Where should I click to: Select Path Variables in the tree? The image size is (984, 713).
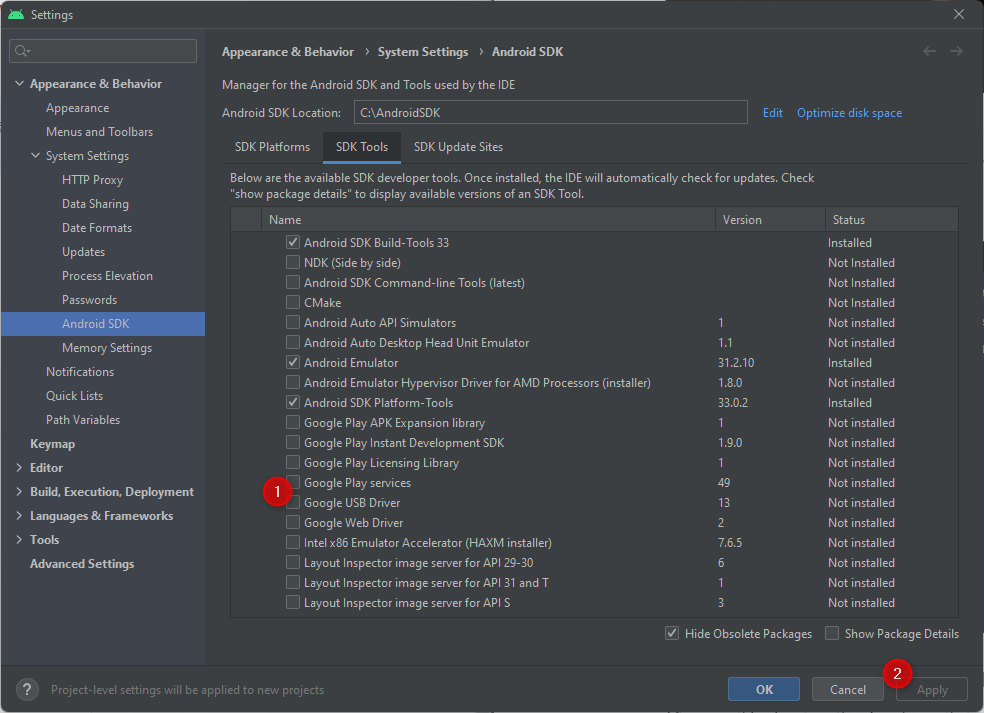(x=83, y=420)
